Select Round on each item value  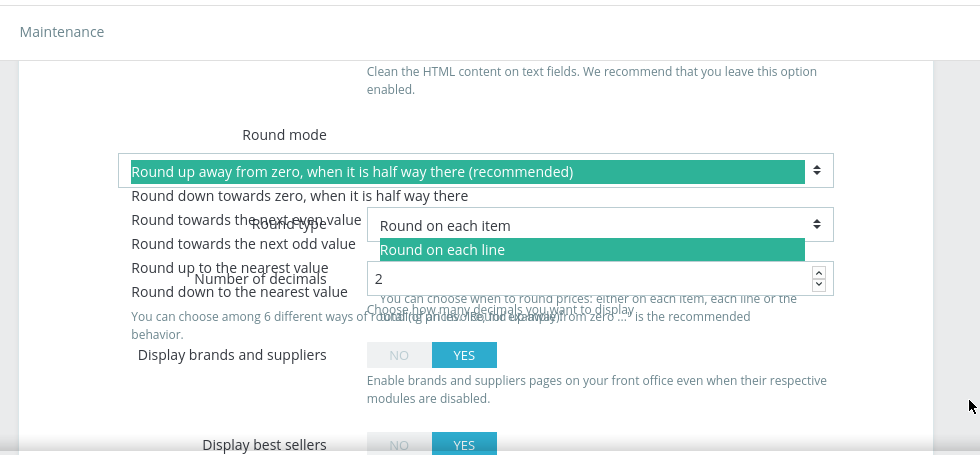445,226
